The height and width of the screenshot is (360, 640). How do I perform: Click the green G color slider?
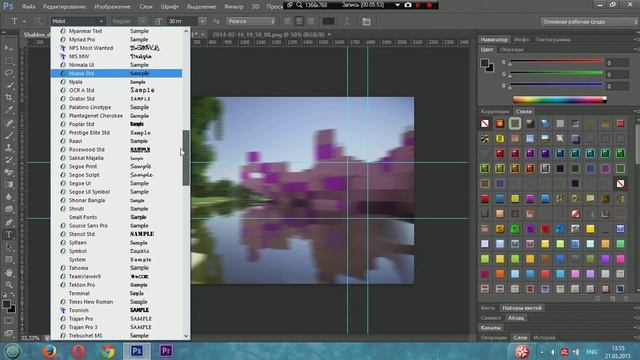(556, 73)
